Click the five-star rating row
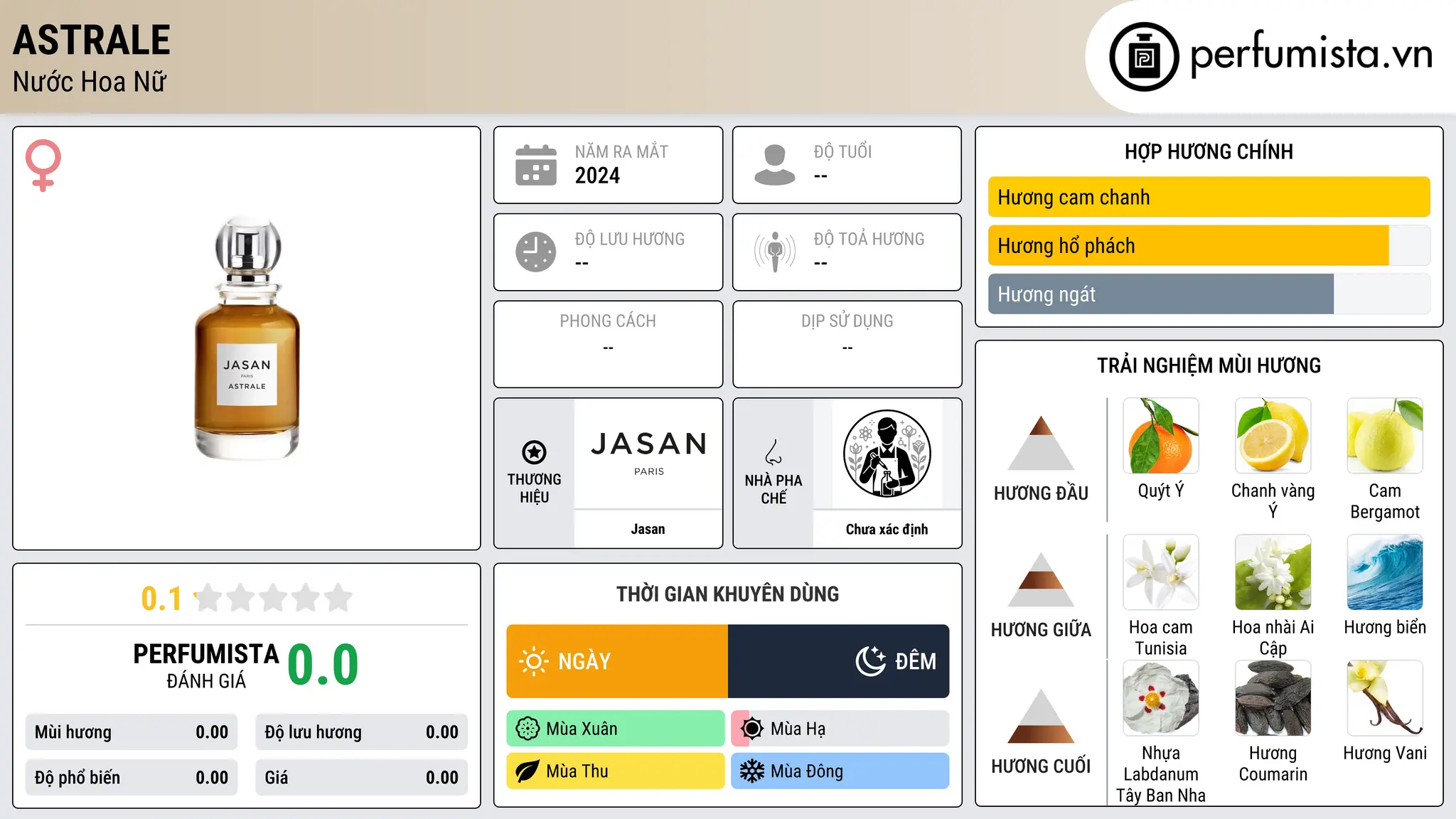 click(x=274, y=598)
